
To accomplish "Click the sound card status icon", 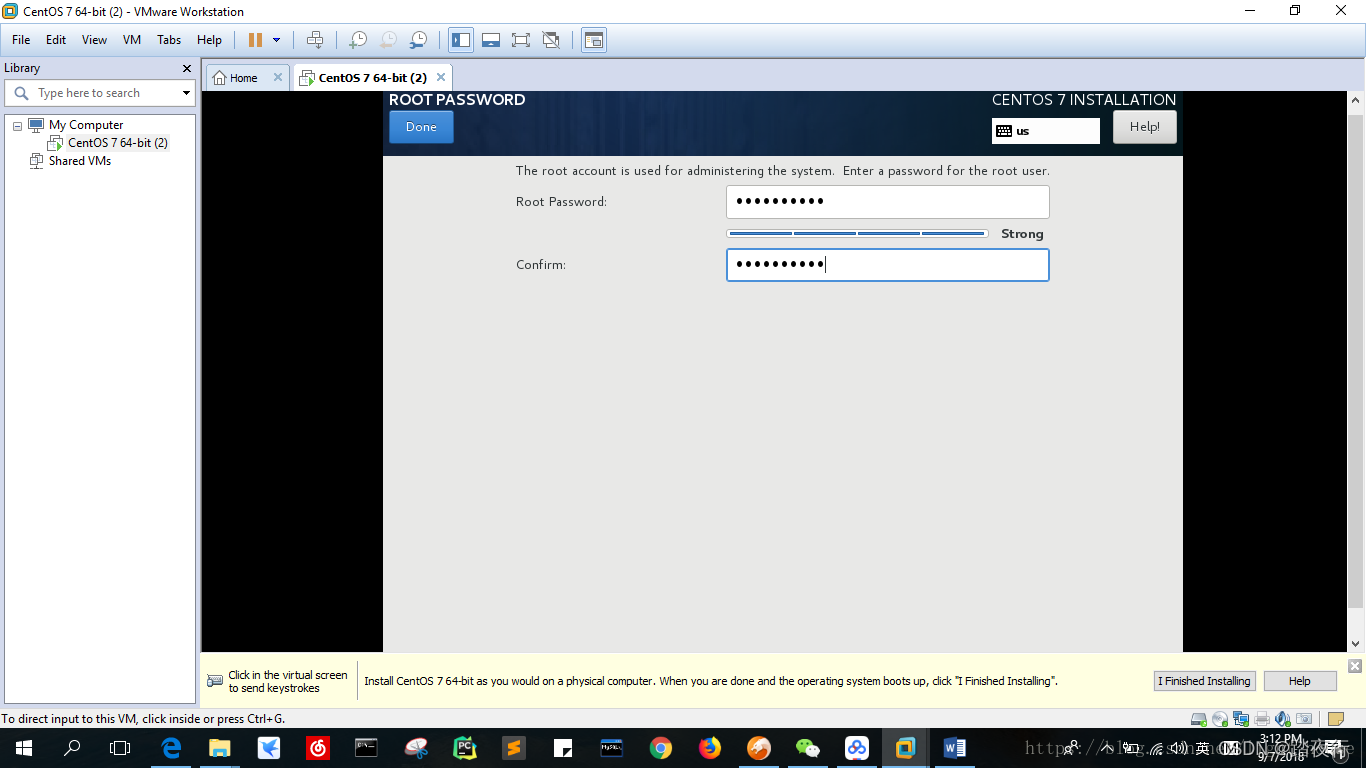I will click(1283, 719).
